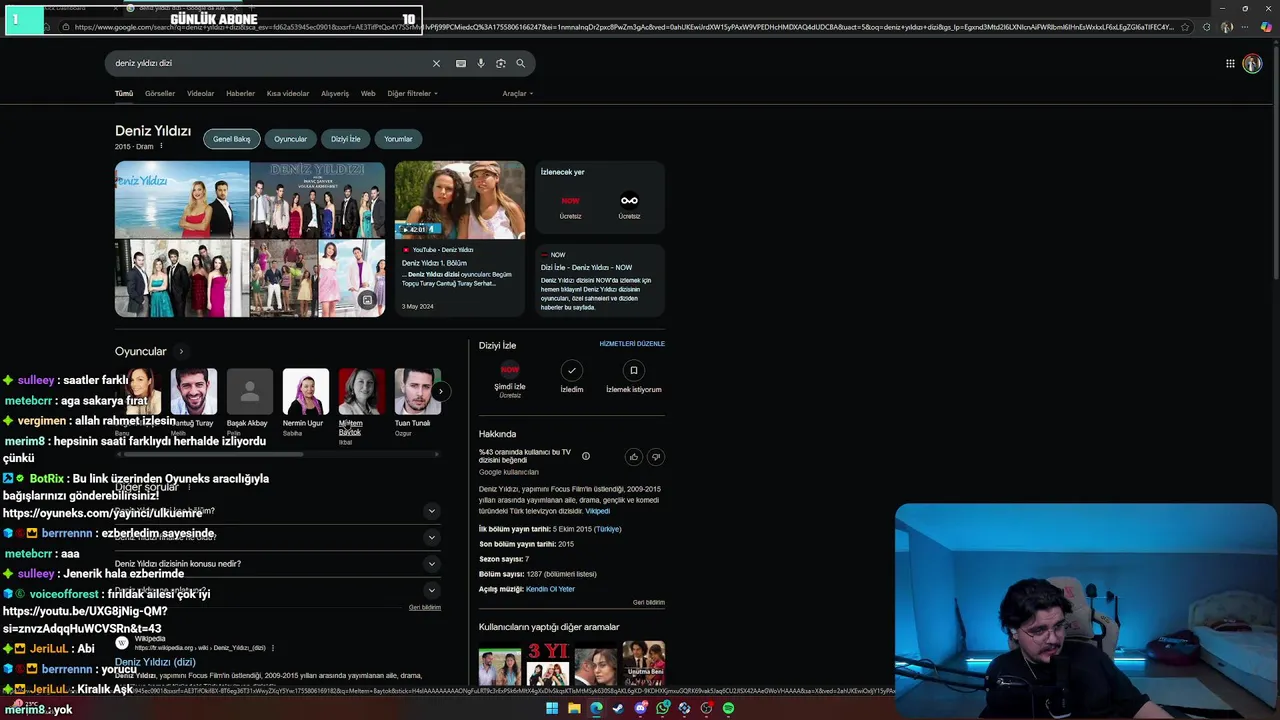Click HİZMETLERİ DÜZENLE link
This screenshot has height=720, width=1280.
click(632, 344)
